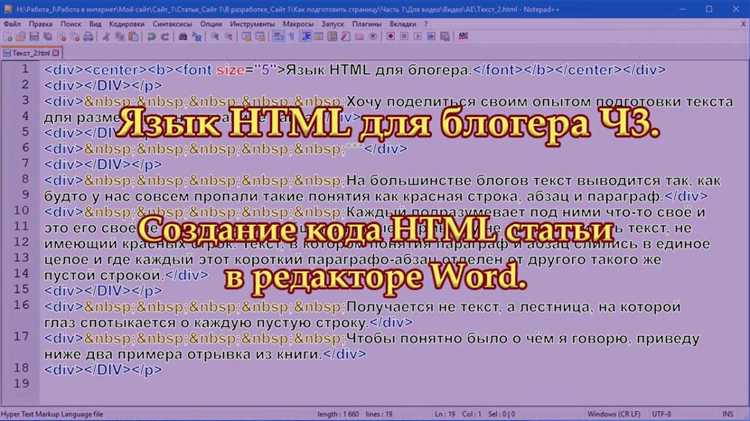Click the 'Ln : 19 Col : 1' status entry
The width and height of the screenshot is (750, 421).
click(458, 414)
